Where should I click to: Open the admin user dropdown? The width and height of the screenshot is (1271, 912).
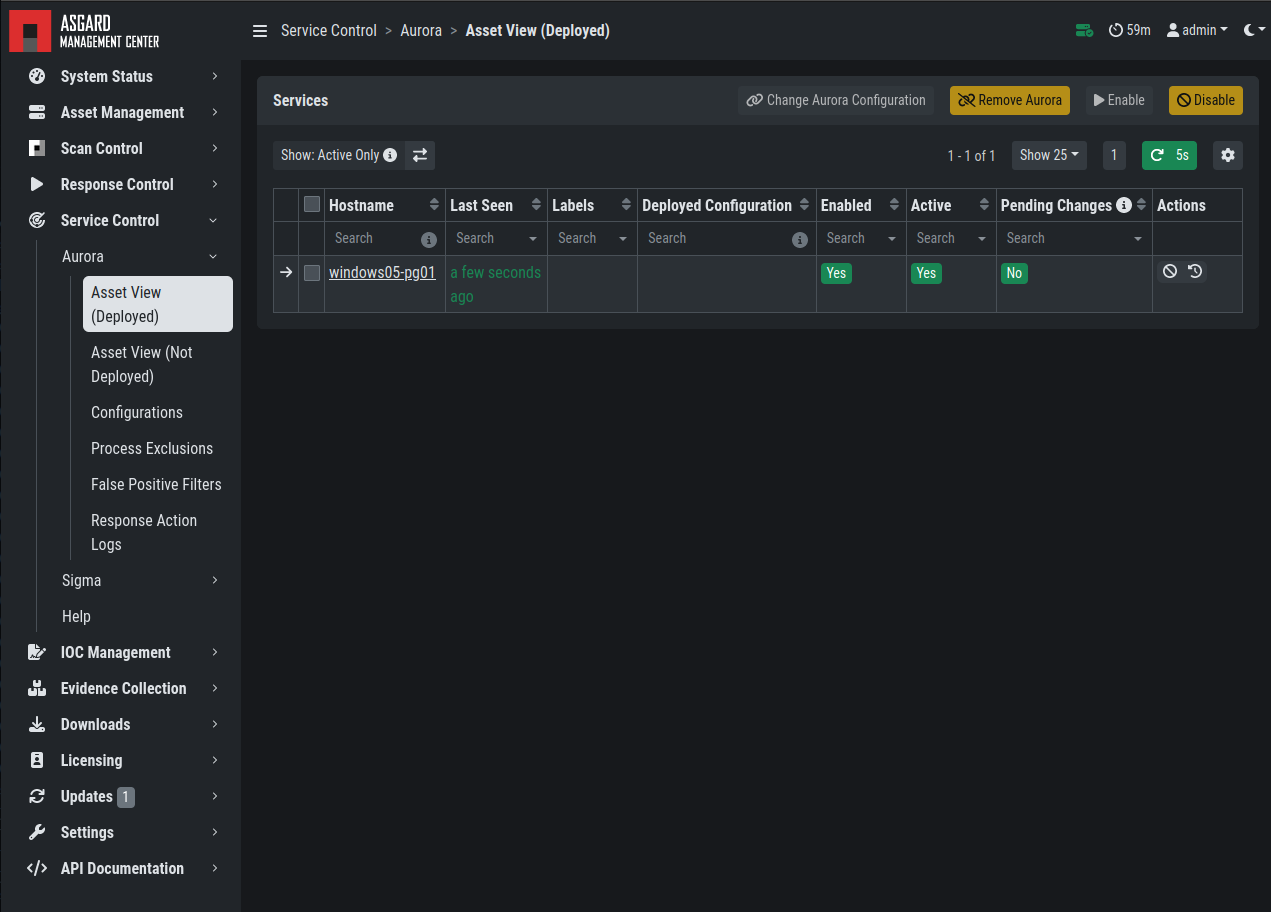[x=1197, y=31]
